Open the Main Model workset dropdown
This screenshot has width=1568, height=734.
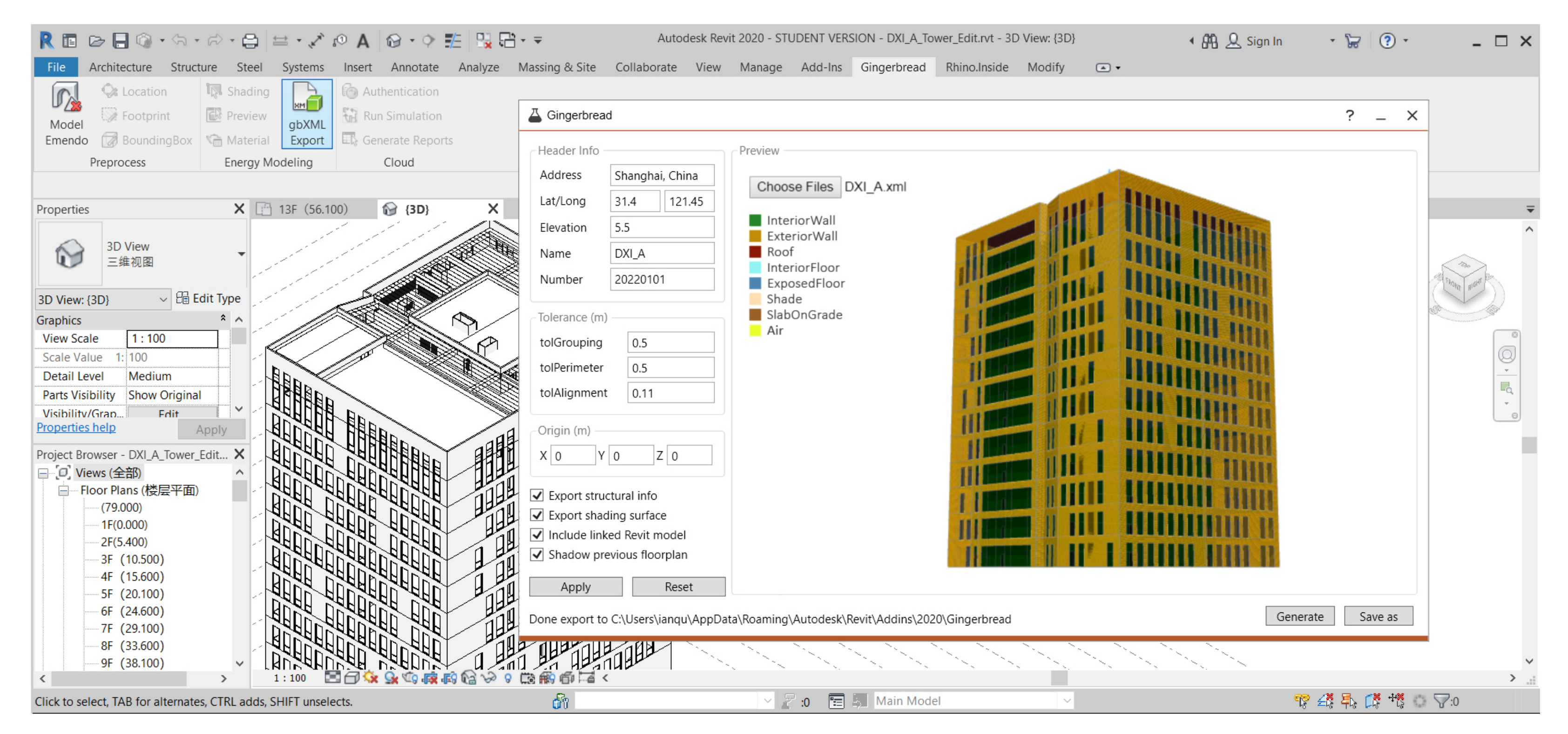1067,700
